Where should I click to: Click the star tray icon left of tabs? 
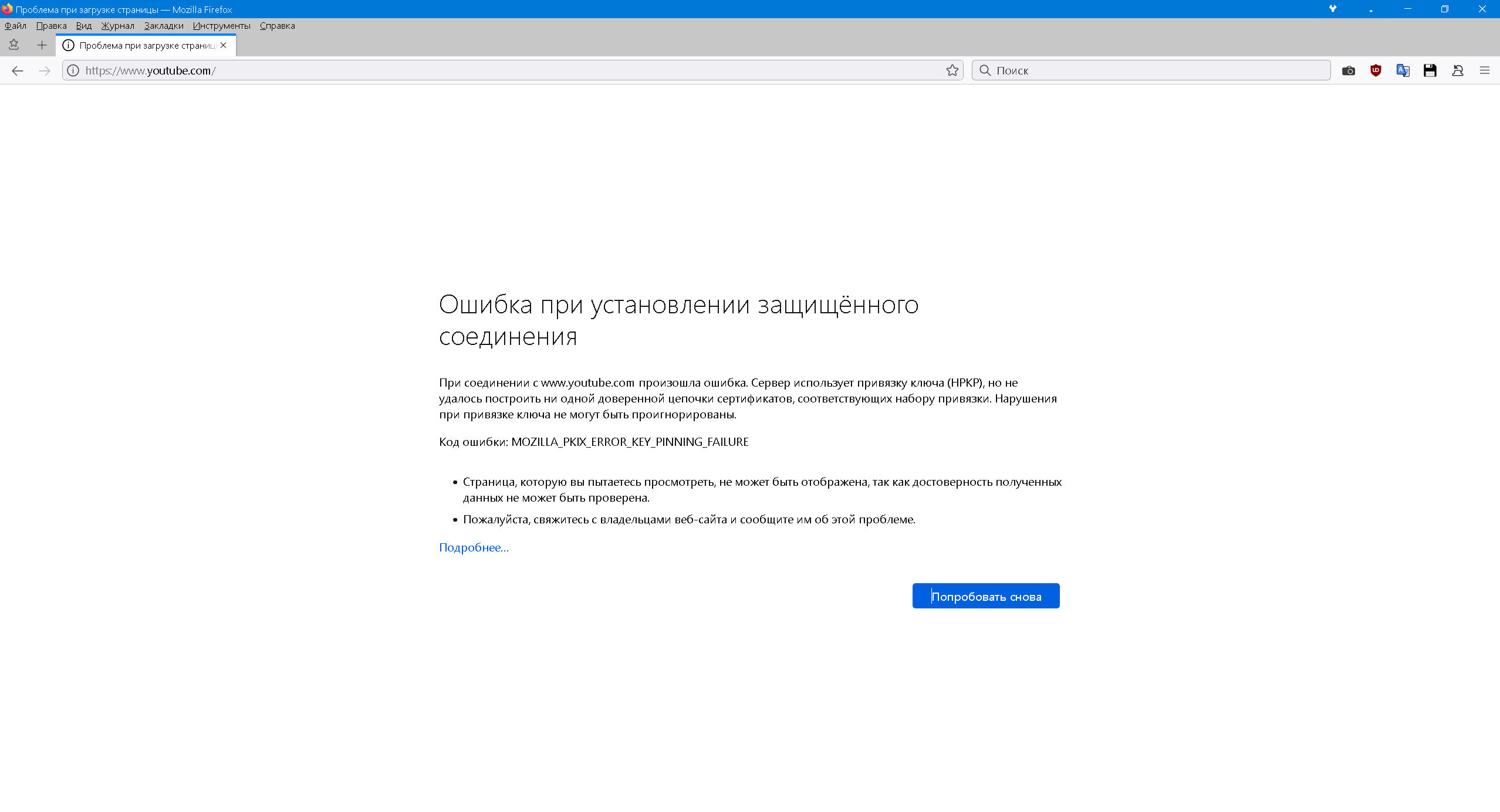coord(14,45)
